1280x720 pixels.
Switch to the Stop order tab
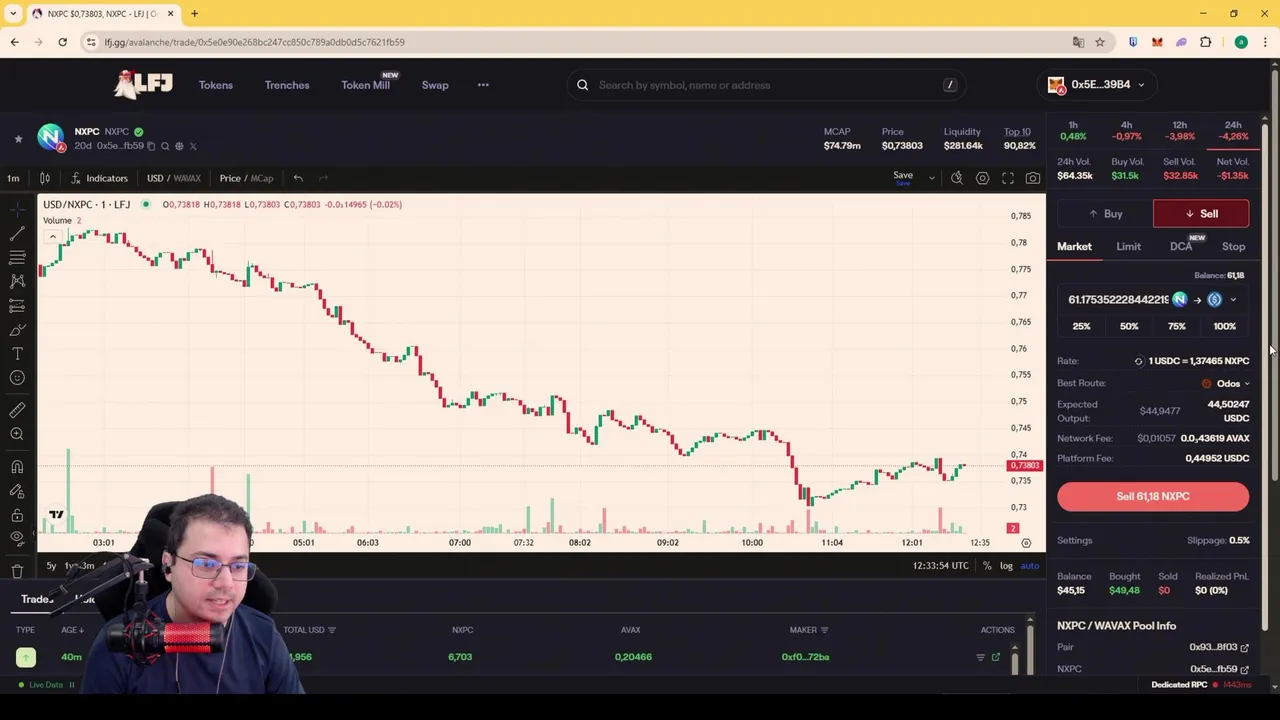(x=1233, y=247)
